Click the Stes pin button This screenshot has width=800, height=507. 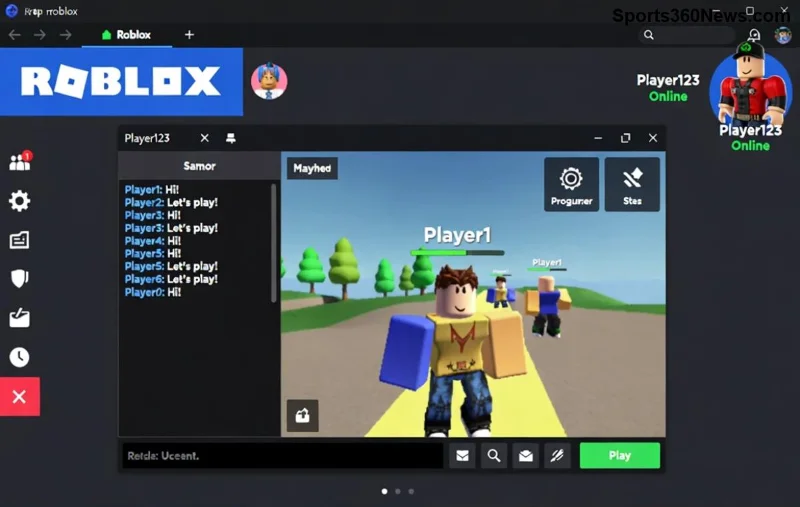coord(632,184)
